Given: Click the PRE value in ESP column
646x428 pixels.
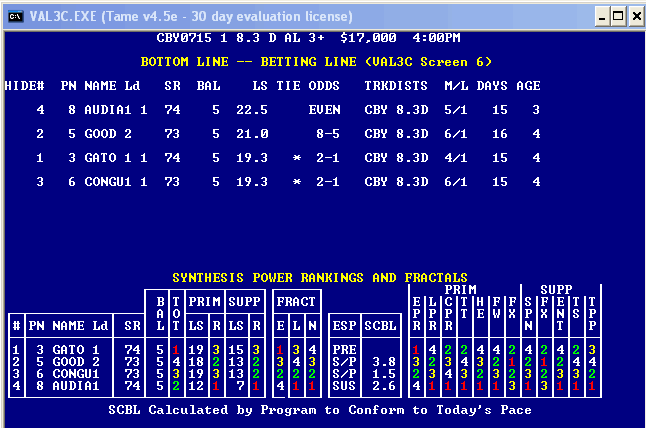Looking at the screenshot, I should click(344, 350).
